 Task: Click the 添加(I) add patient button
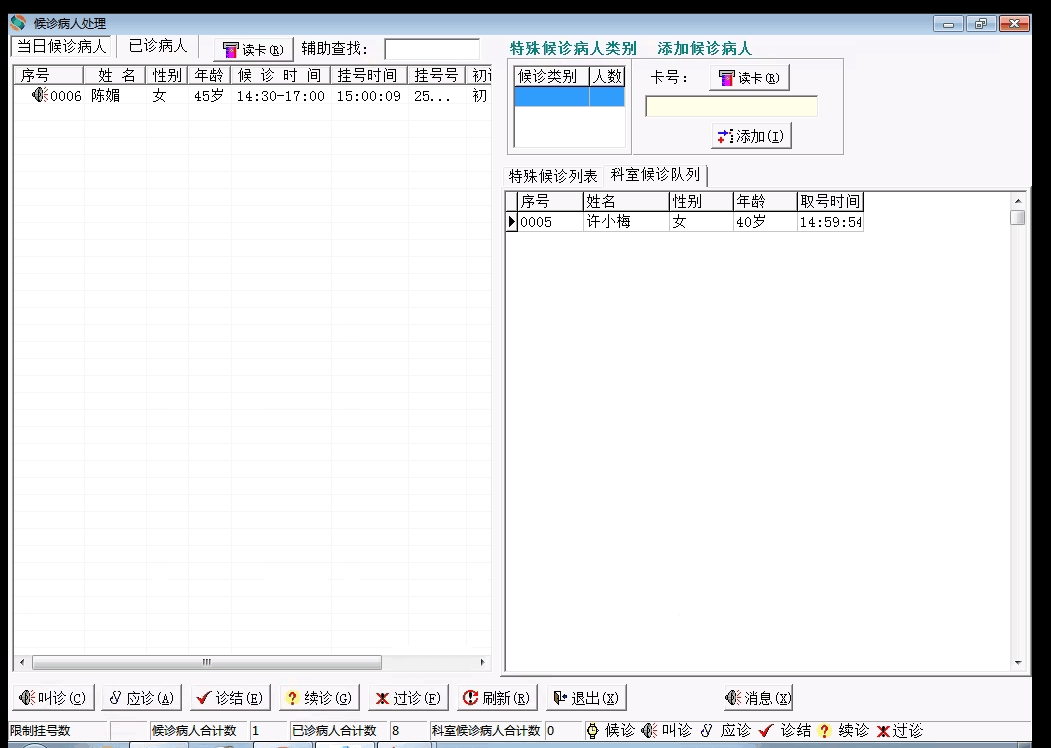click(x=751, y=136)
